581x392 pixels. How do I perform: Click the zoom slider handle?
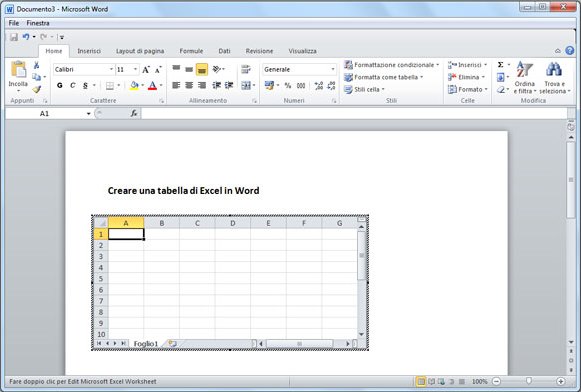(529, 381)
